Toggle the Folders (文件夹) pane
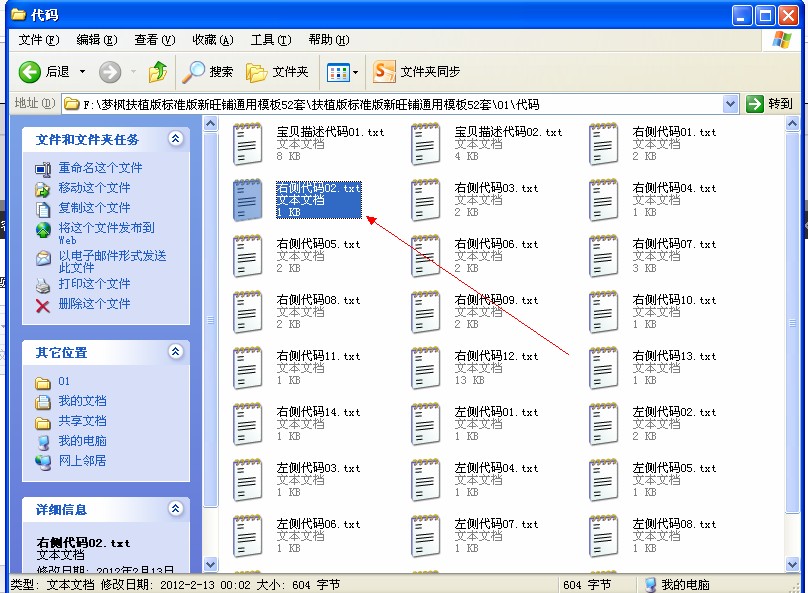808x593 pixels. pos(278,72)
